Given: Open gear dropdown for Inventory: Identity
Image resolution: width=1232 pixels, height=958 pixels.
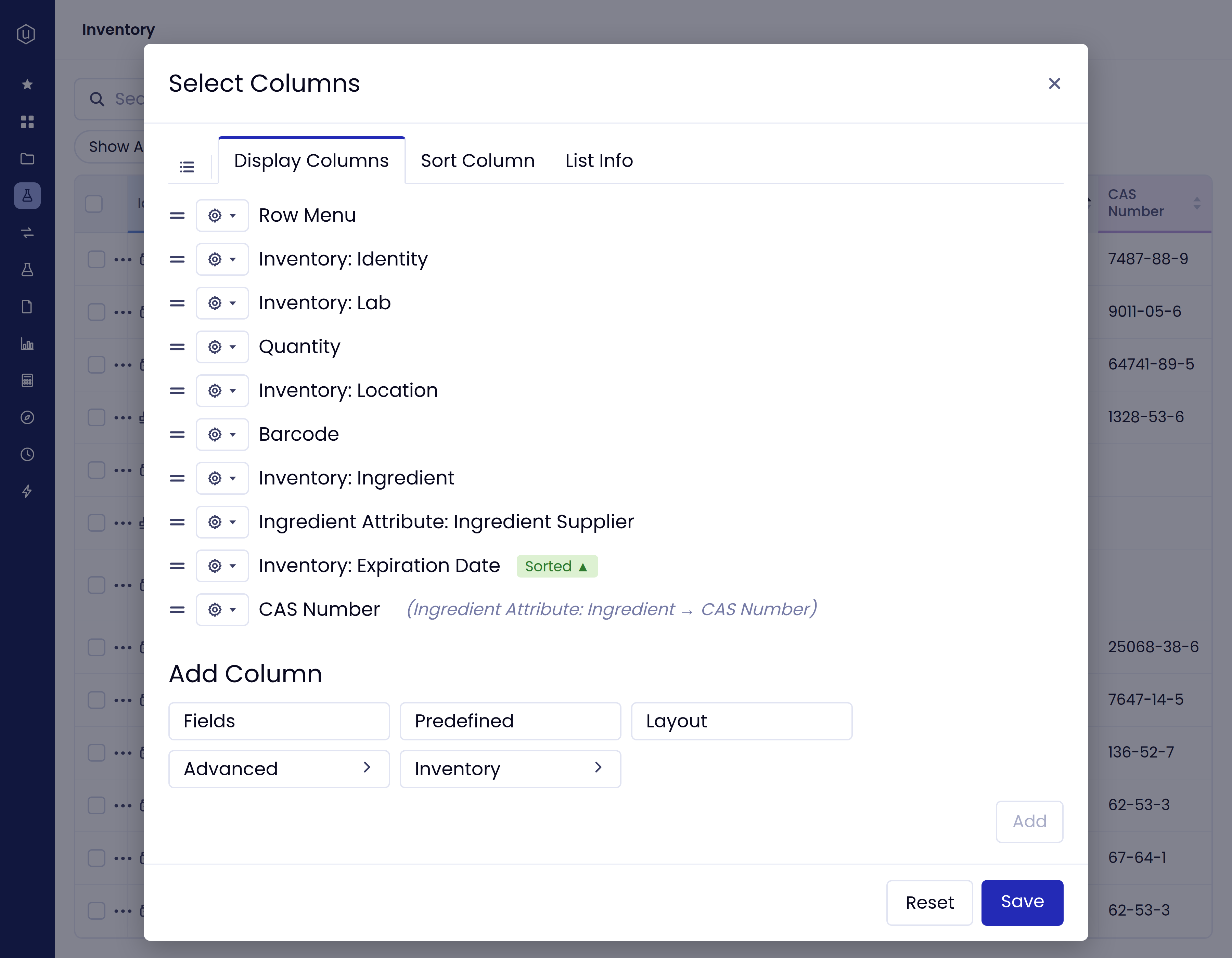Looking at the screenshot, I should tap(222, 259).
